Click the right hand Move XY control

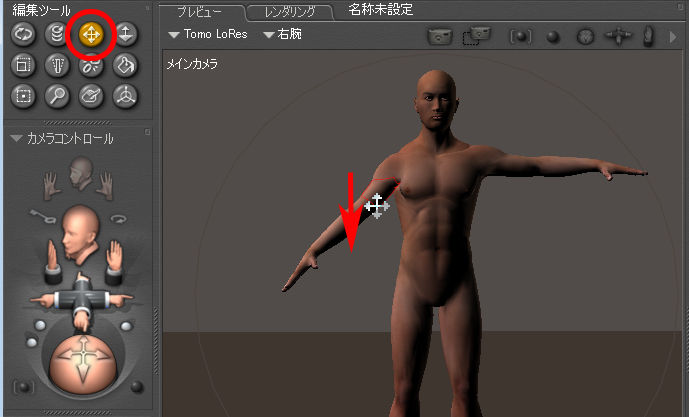click(113, 261)
